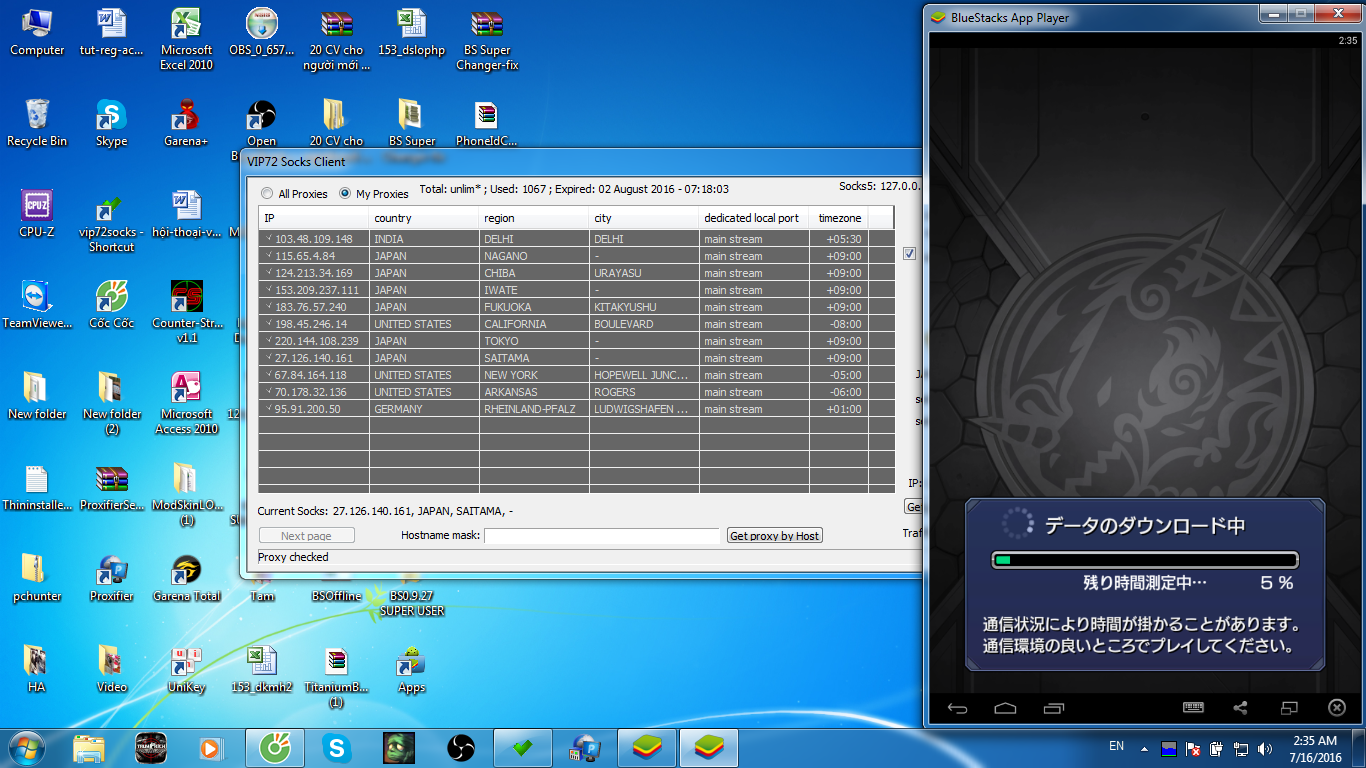Click the timezone column header
The height and width of the screenshot is (768, 1366).
(839, 218)
